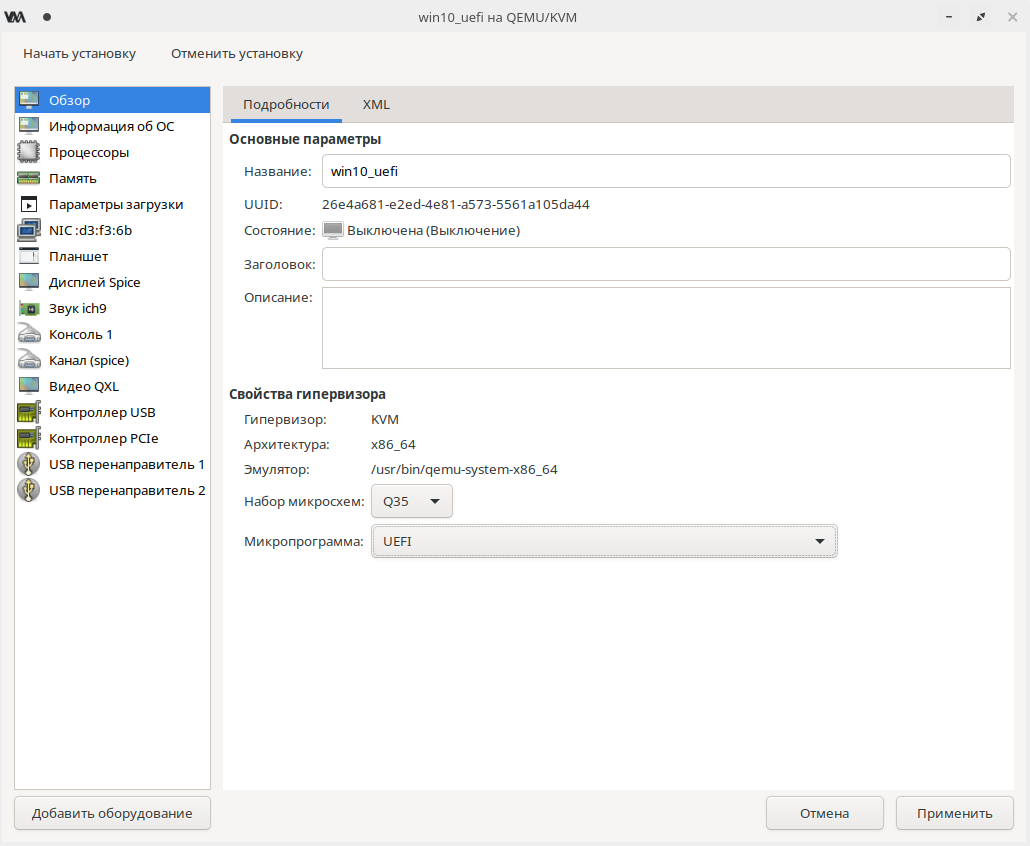This screenshot has width=1030, height=846.
Task: Focus the Название field with win10_uefi
Action: (666, 171)
